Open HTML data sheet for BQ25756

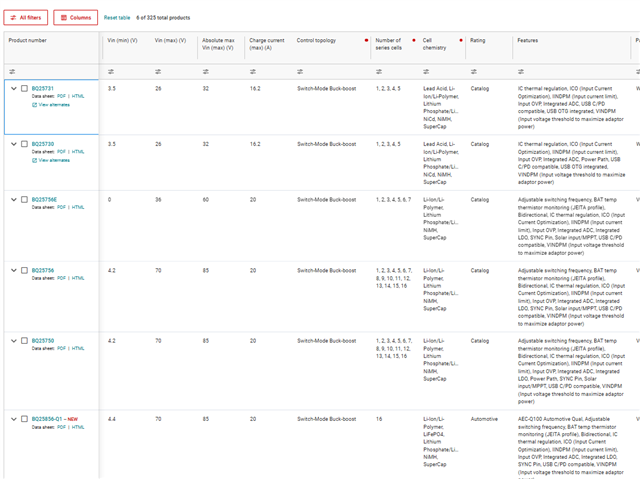[x=78, y=278]
